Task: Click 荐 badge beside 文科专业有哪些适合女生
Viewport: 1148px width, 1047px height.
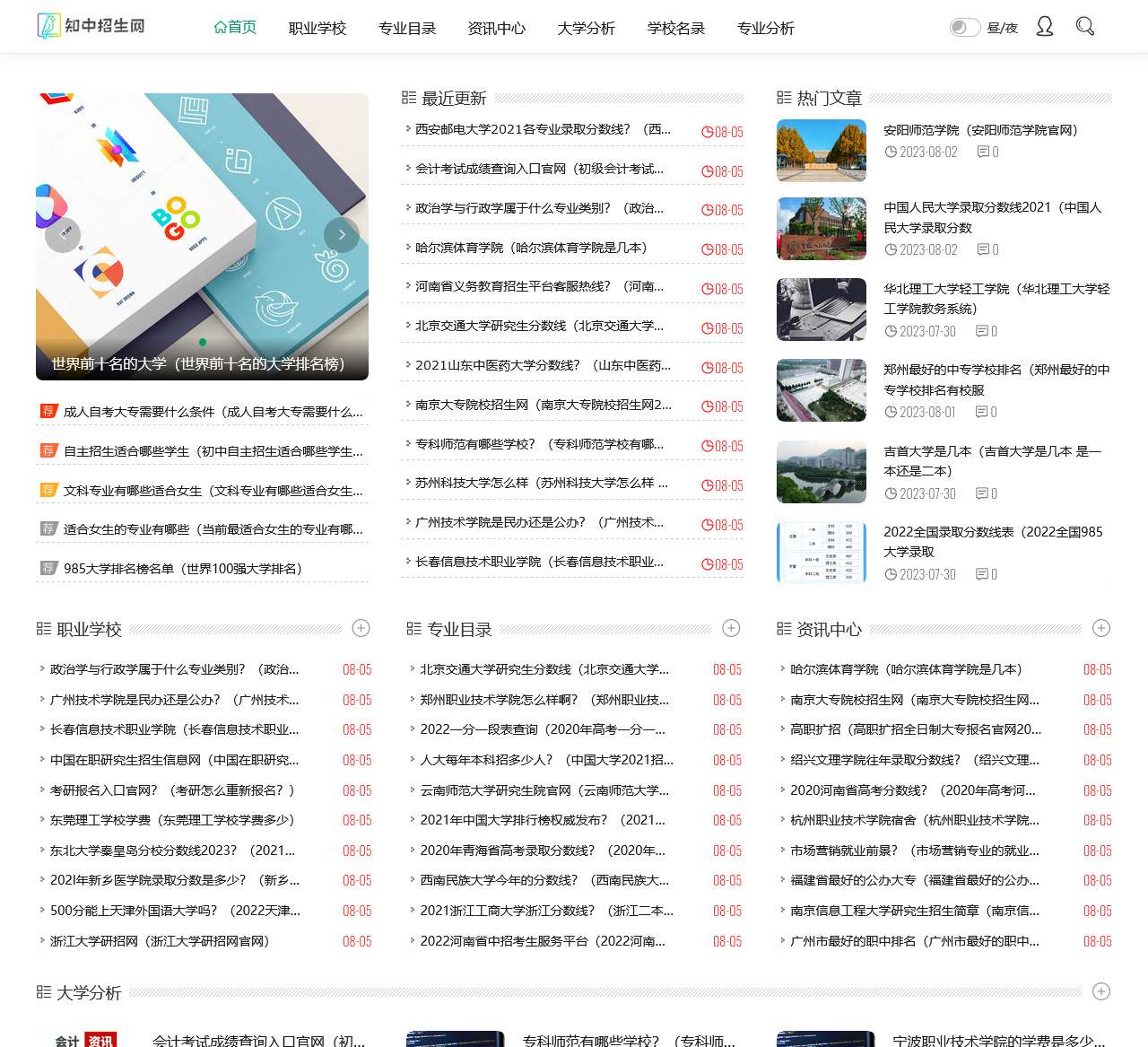Action: click(x=48, y=490)
